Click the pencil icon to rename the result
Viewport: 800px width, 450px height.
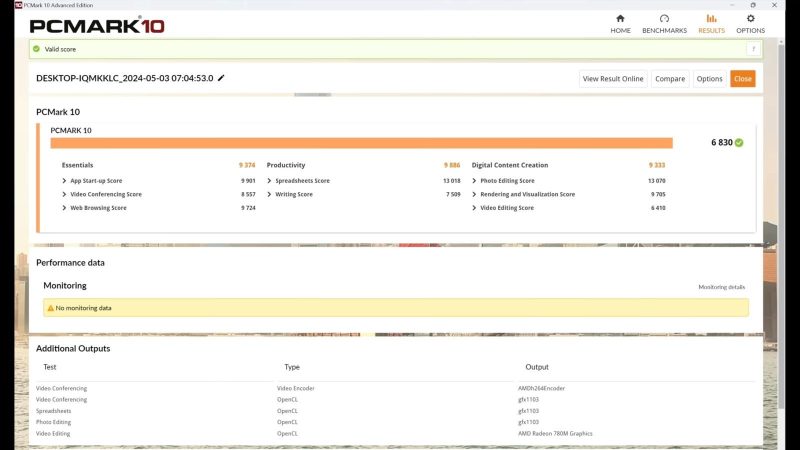[221, 78]
